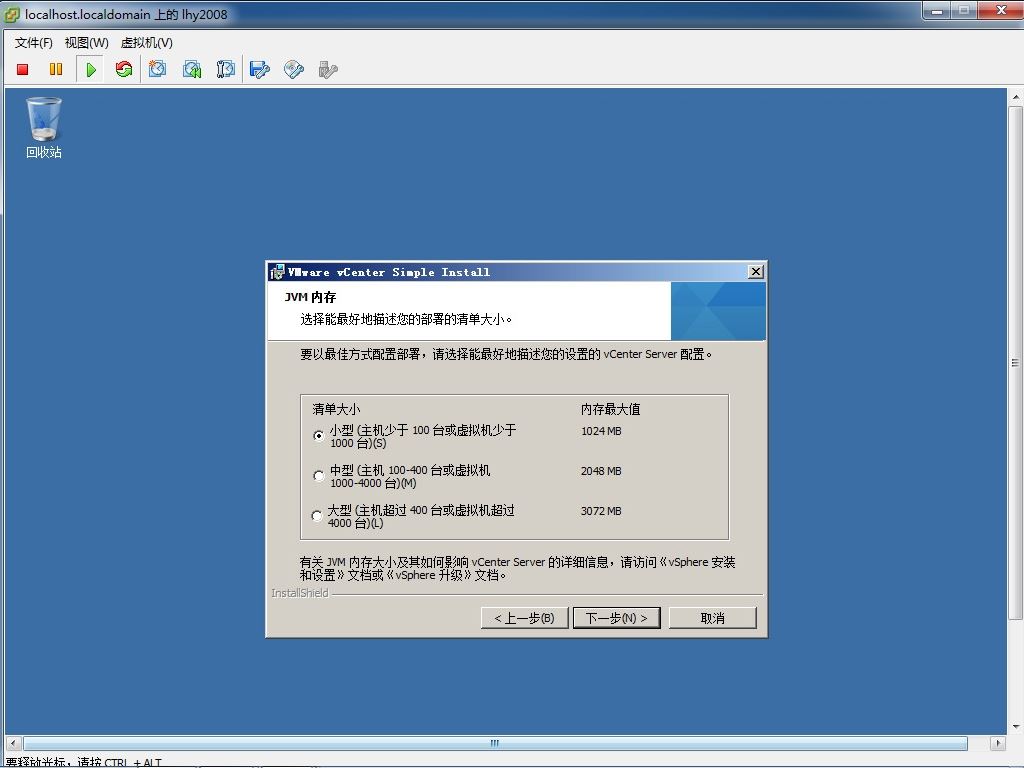1024x768 pixels.
Task: Open the 虚拟机(V) menu
Action: click(x=146, y=42)
